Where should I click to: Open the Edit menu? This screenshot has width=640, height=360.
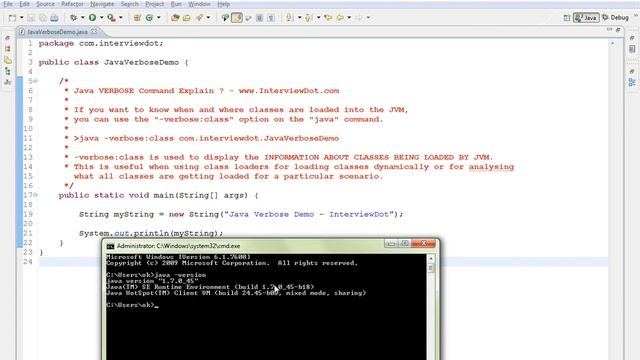pyautogui.click(x=24, y=4)
